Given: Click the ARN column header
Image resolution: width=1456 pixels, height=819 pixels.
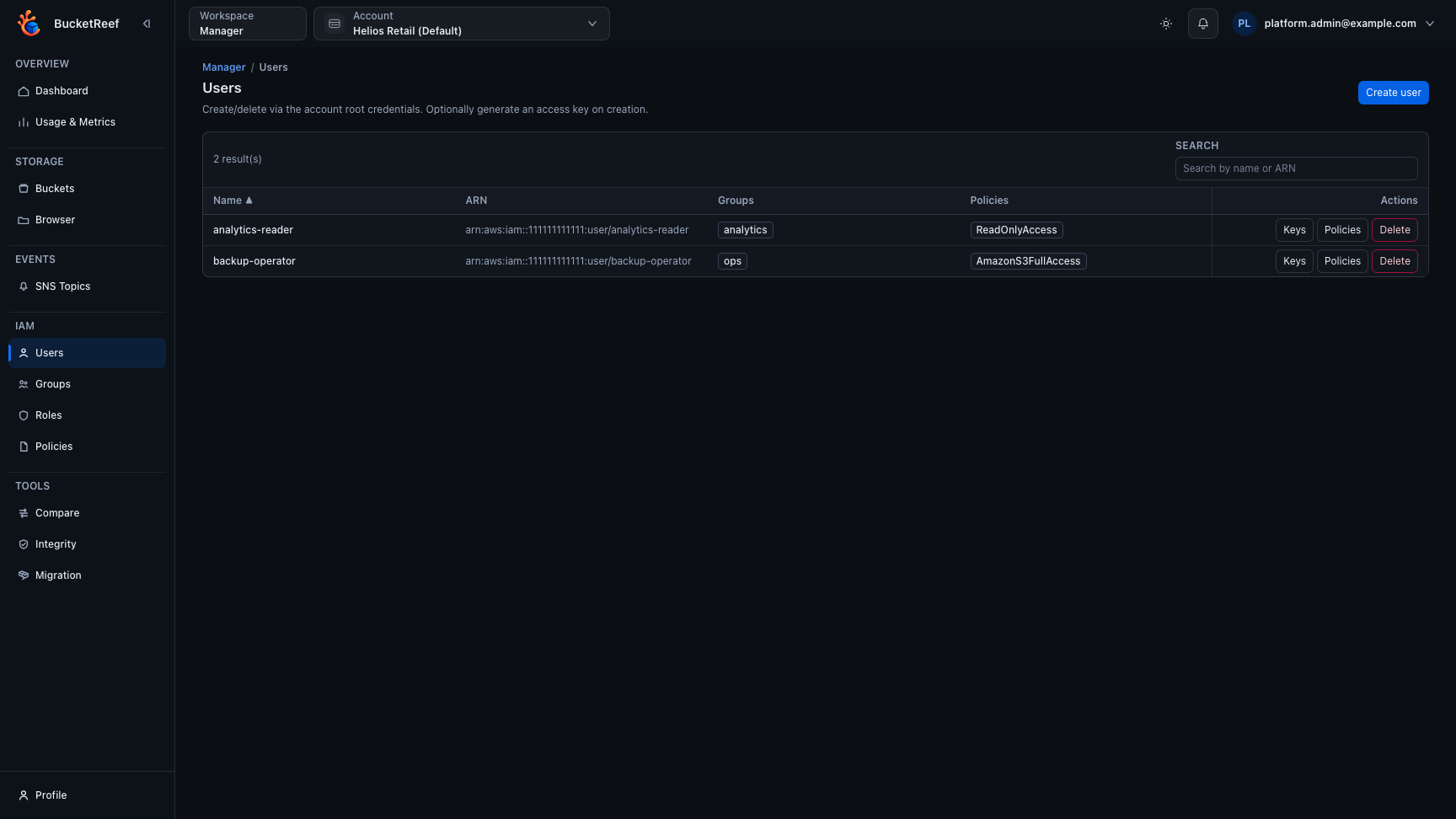Looking at the screenshot, I should (476, 201).
